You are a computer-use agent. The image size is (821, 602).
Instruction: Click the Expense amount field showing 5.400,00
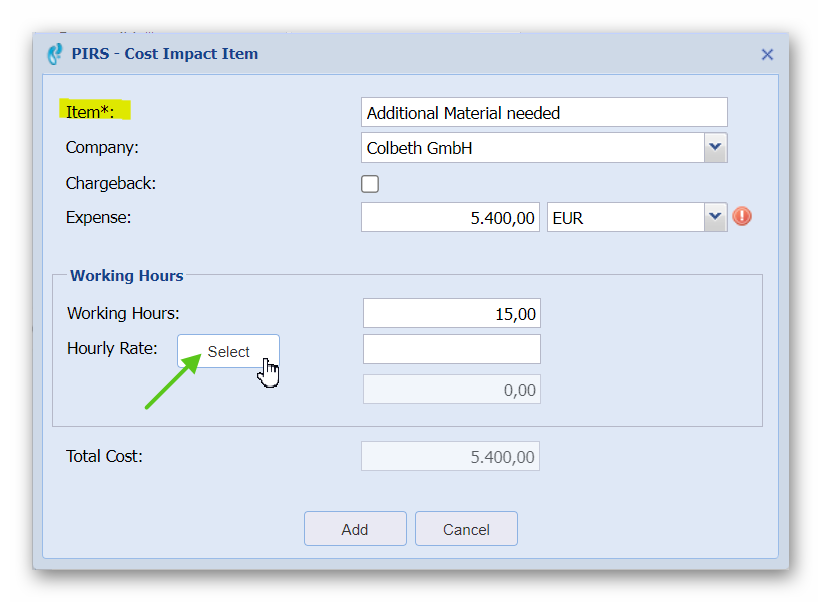click(451, 217)
